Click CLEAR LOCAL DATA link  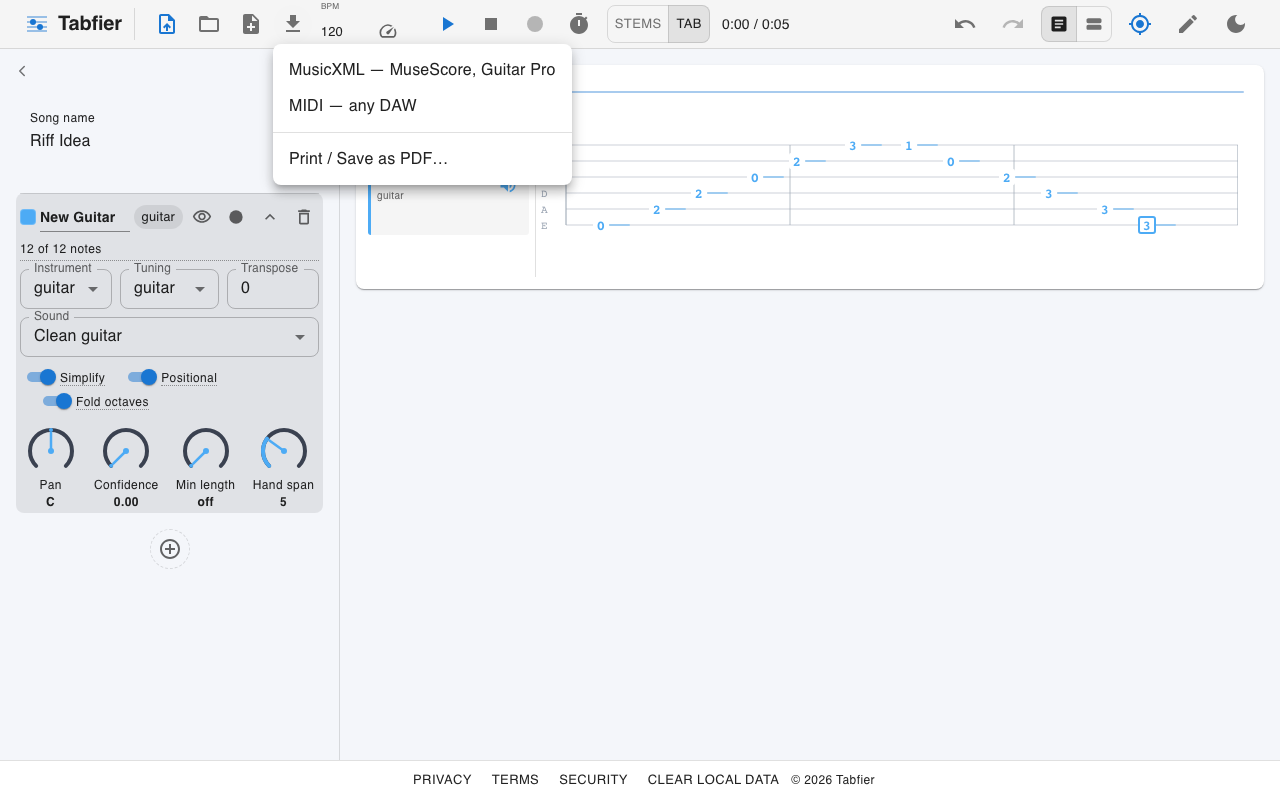[x=713, y=780]
